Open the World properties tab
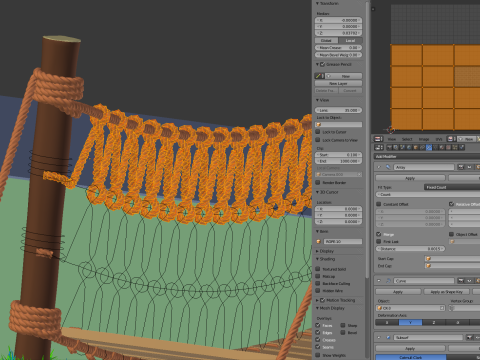 (x=409, y=147)
